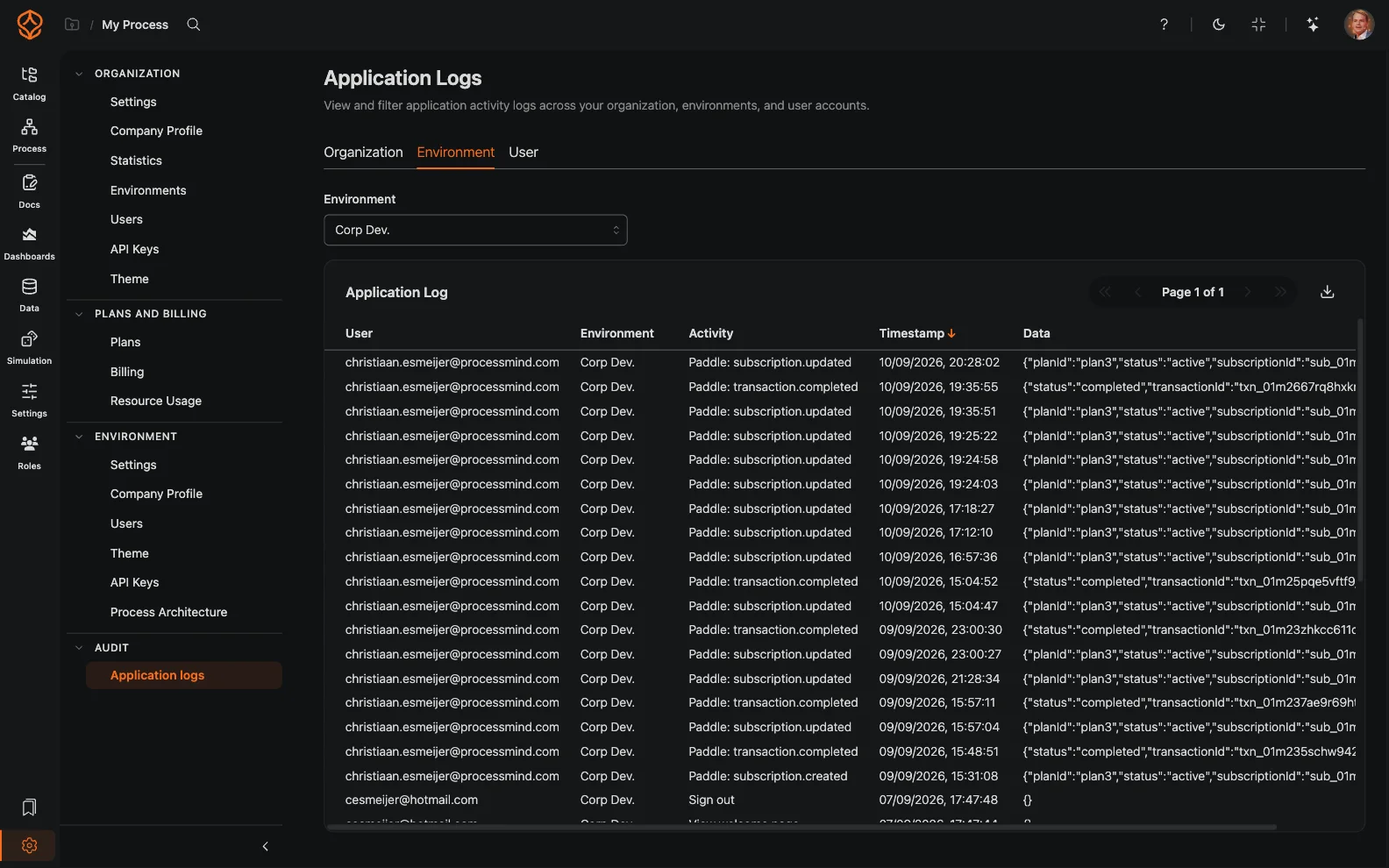Sort by the Timestamp column header

click(917, 333)
